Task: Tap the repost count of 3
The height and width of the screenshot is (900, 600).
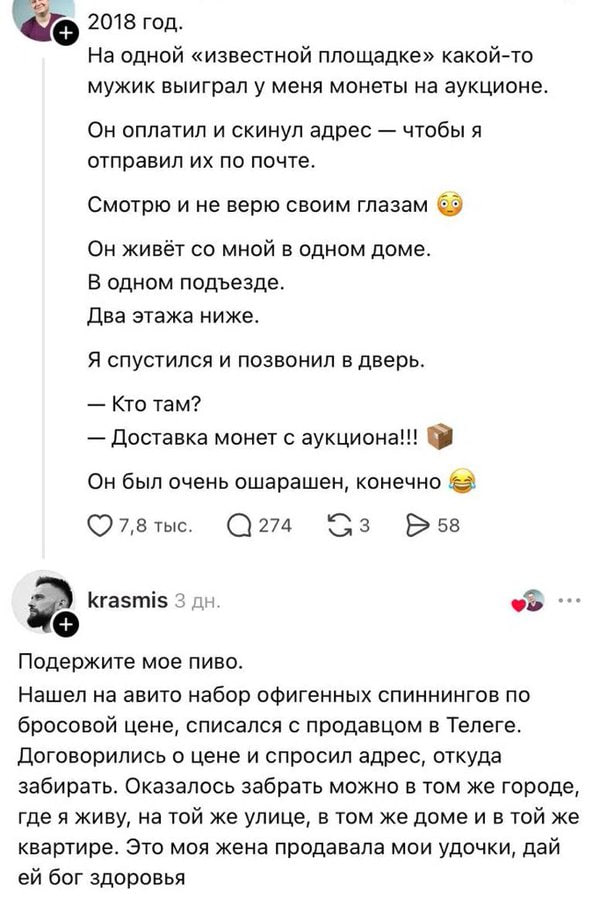Action: [364, 526]
